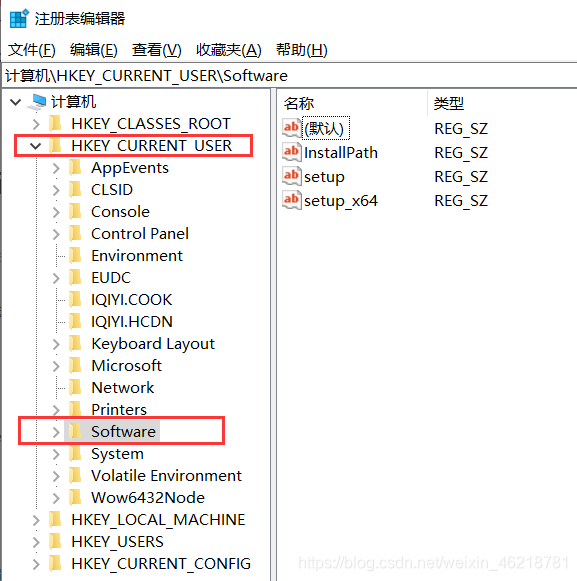Click the HKEY_CURRENT_CONFIG folder icon

tap(56, 564)
